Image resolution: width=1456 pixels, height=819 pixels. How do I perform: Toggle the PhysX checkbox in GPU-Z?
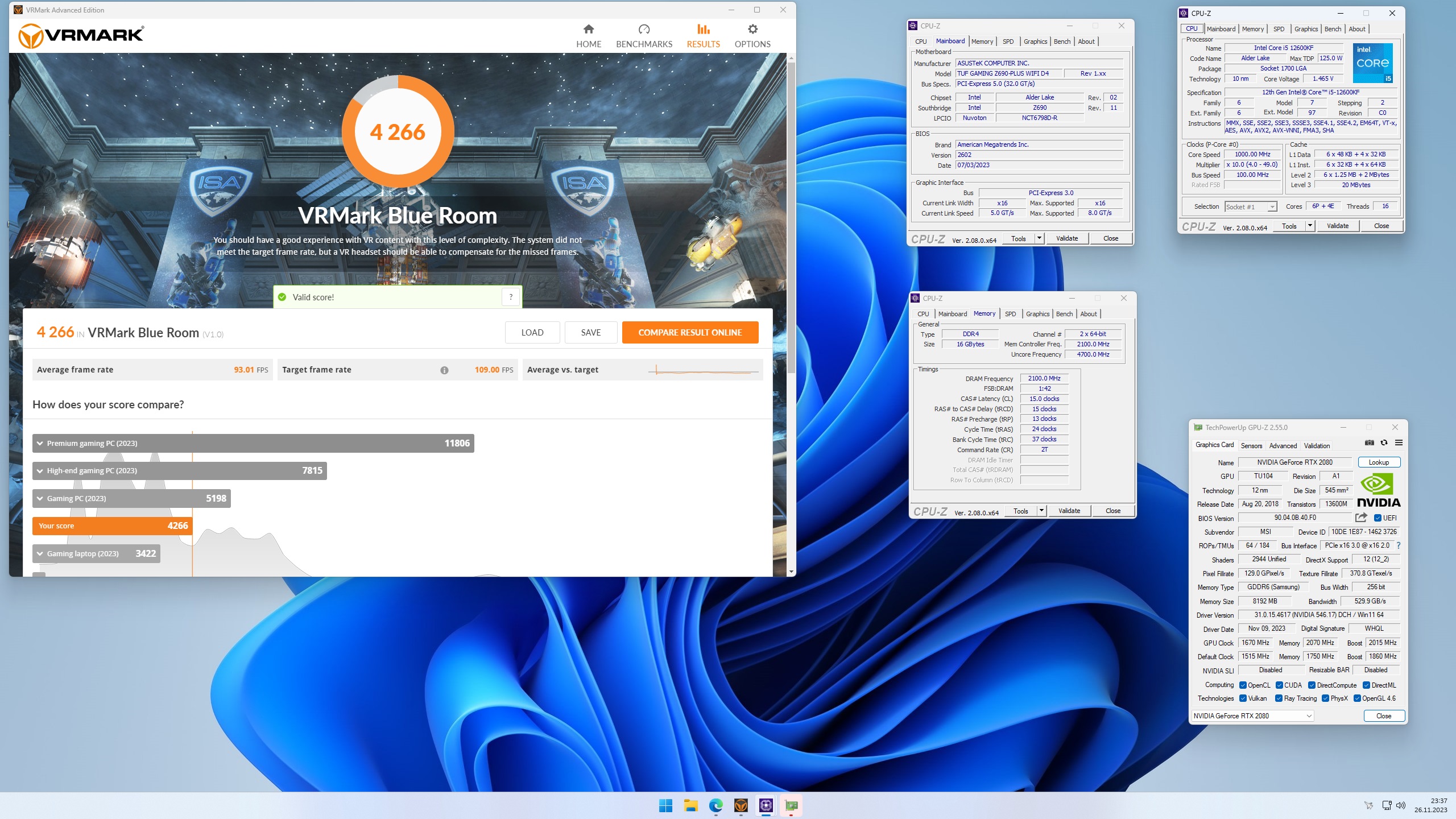(1325, 698)
